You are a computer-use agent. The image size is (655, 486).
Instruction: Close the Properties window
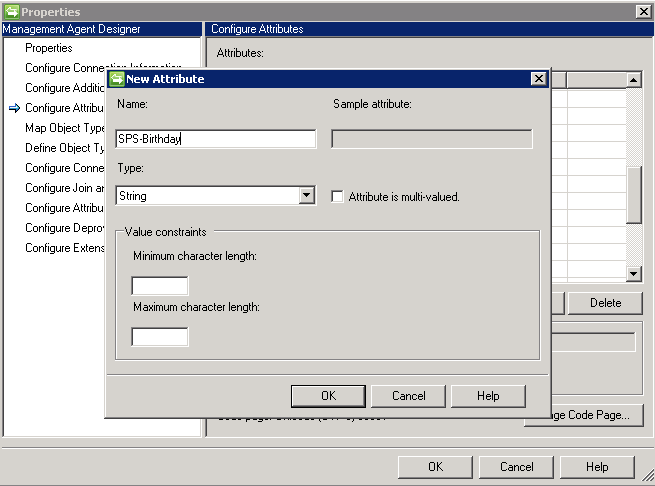coord(644,11)
